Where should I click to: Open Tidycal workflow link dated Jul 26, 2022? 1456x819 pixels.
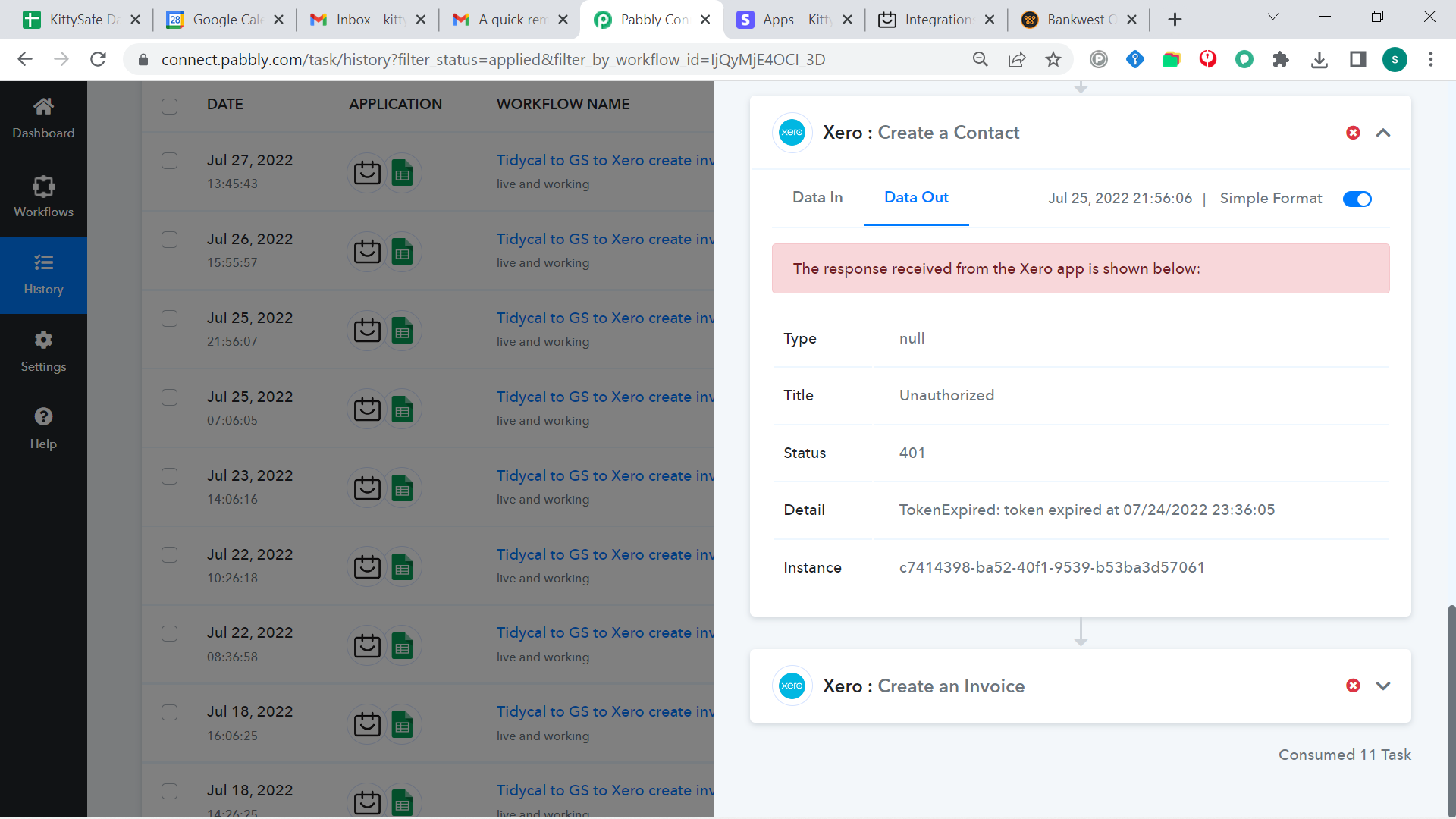(x=605, y=239)
